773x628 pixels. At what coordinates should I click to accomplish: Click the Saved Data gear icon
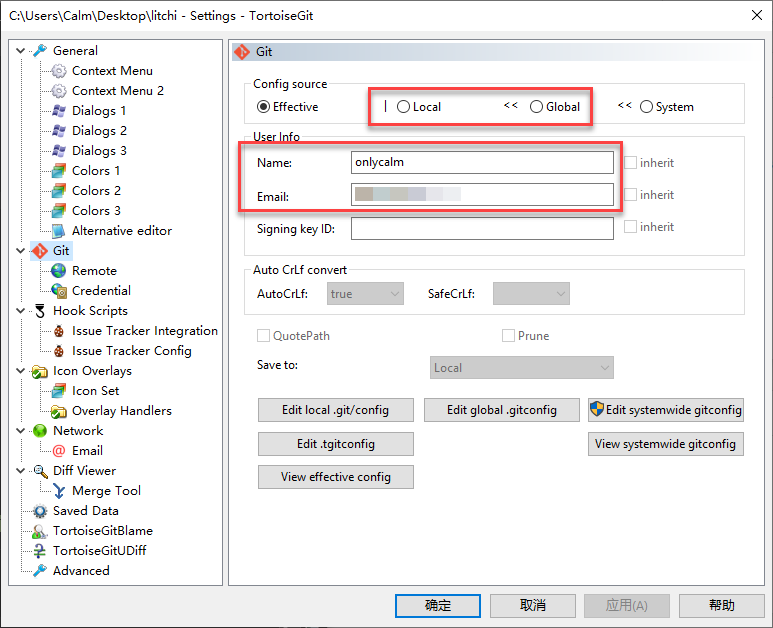[40, 511]
